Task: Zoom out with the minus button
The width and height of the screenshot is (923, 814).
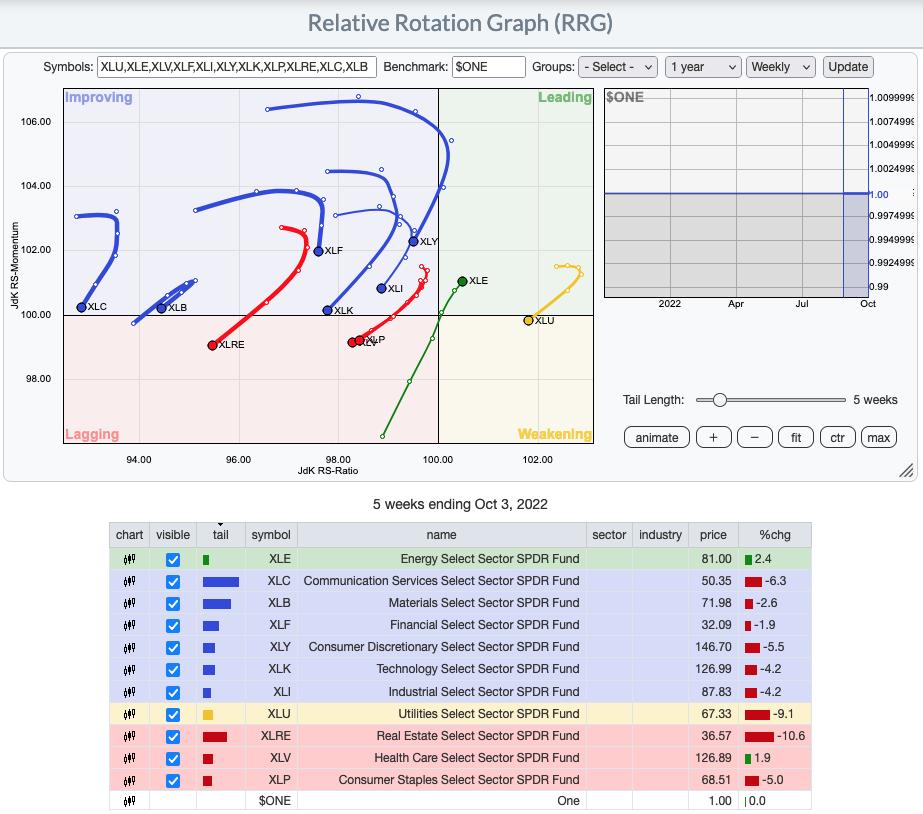Action: 755,437
